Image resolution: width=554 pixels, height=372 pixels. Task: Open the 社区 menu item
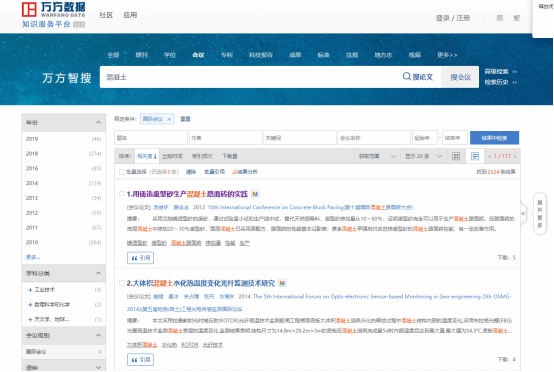click(106, 15)
